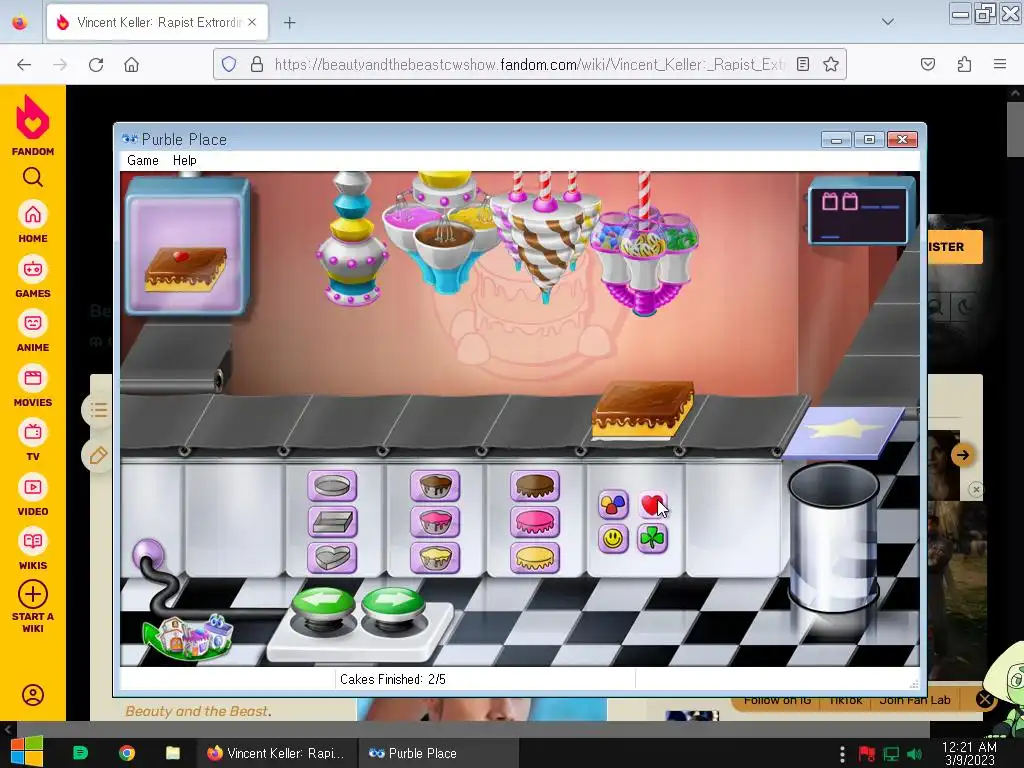Select the heart-shaped cake pan
This screenshot has width=1024, height=768.
coord(332,558)
